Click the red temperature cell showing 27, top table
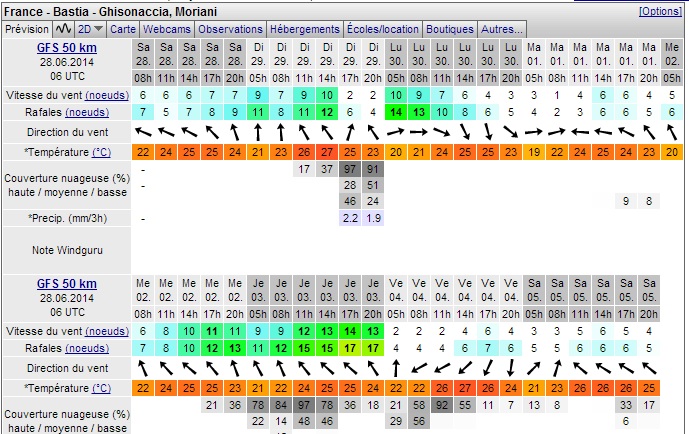 tap(327, 151)
